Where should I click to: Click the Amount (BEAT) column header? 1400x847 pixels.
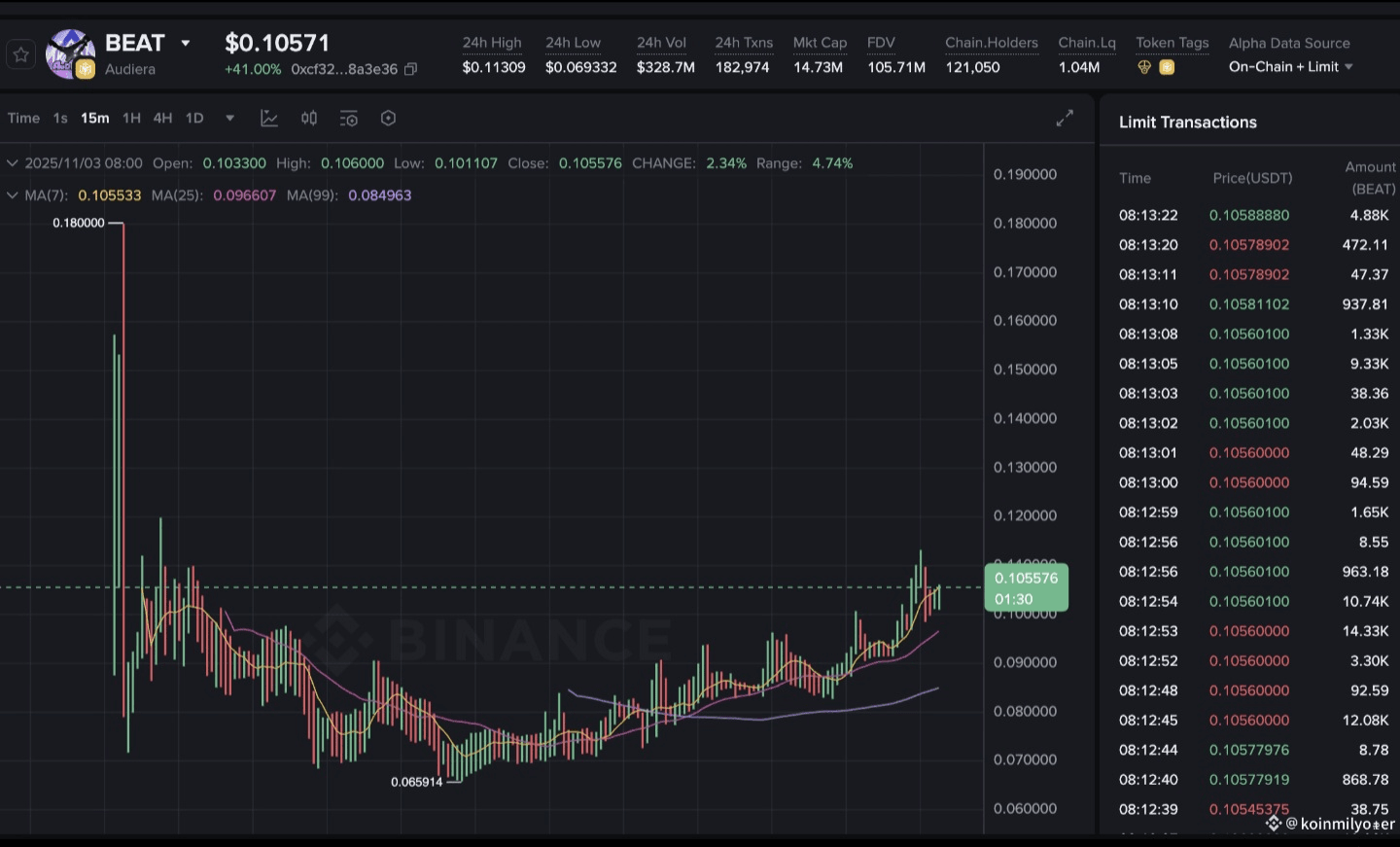click(1371, 178)
